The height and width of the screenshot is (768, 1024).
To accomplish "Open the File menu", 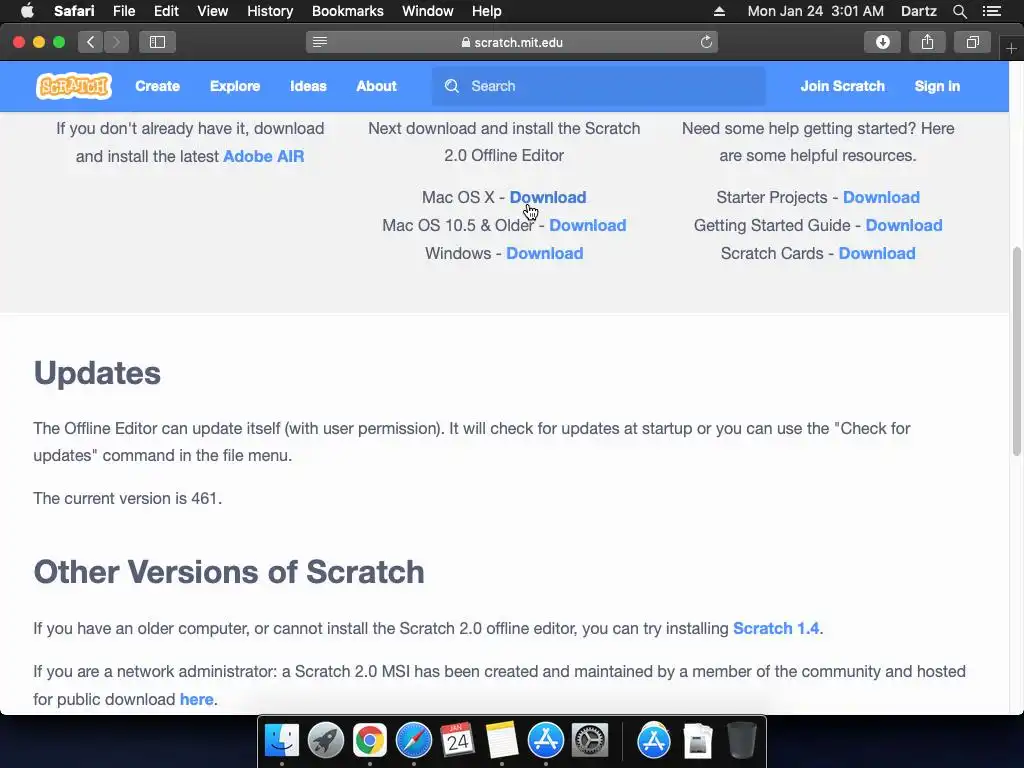I will tap(123, 11).
